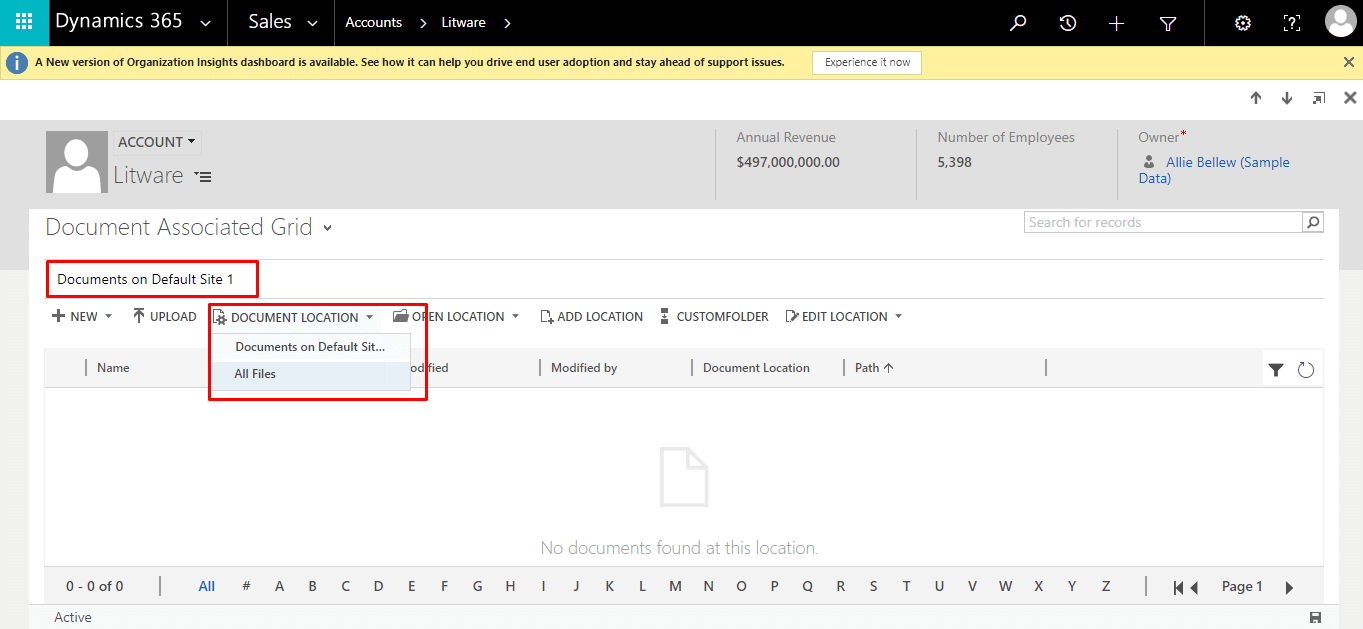Click the save icon in status bar
The image size is (1363, 629).
pos(1316,617)
